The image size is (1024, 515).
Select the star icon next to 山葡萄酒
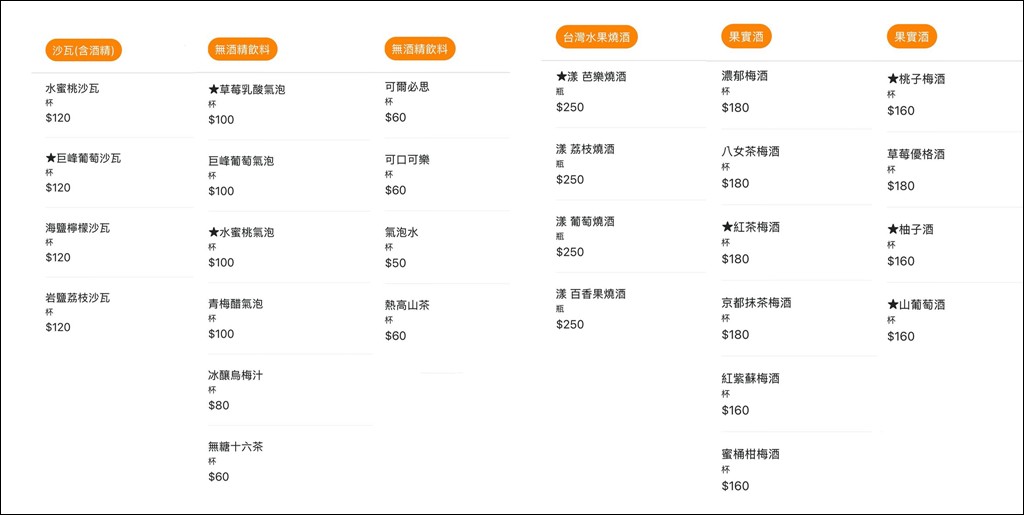coord(893,305)
